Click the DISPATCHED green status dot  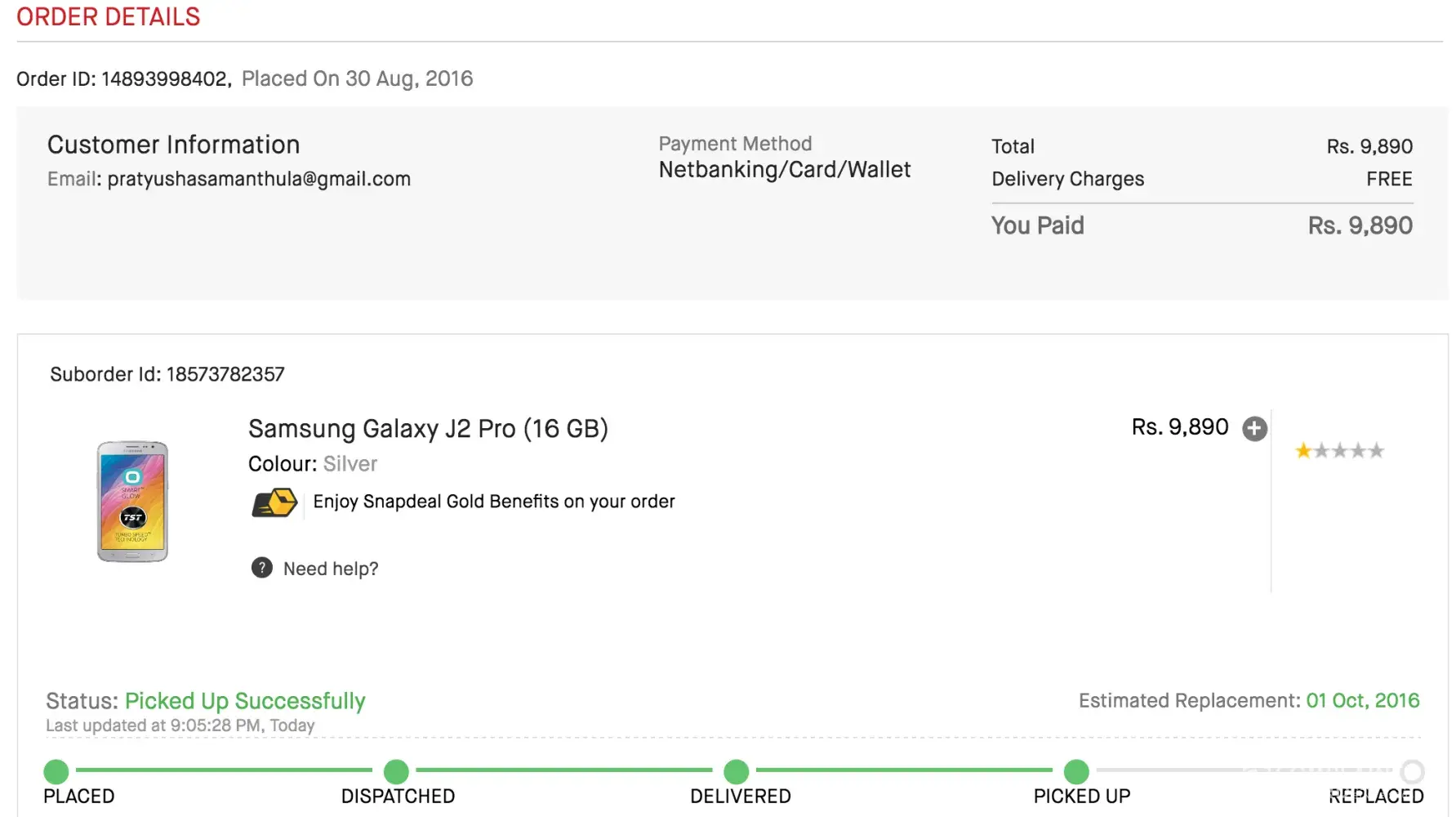pyautogui.click(x=396, y=771)
